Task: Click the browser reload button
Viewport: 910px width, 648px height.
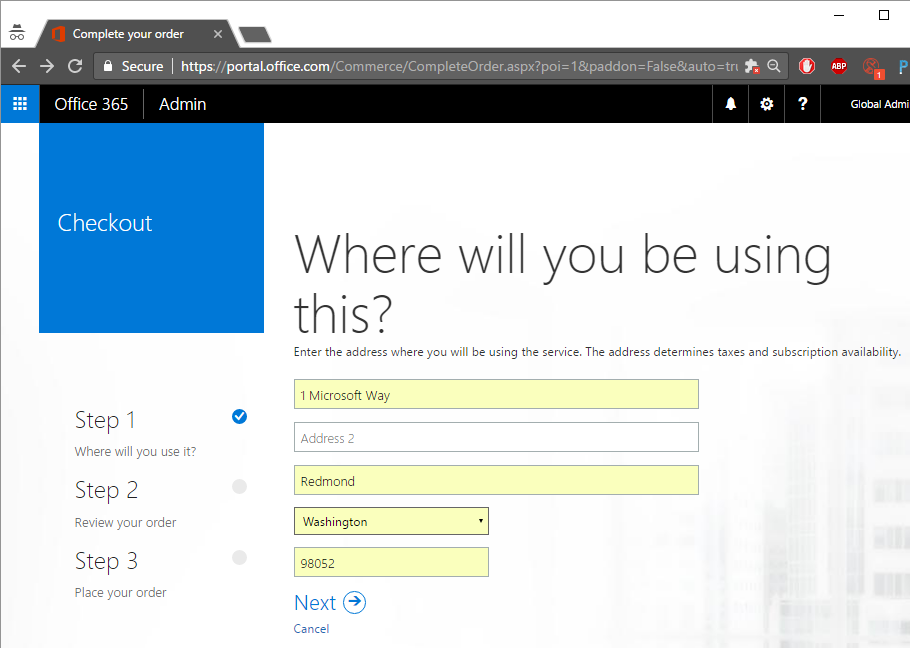Action: pos(74,66)
